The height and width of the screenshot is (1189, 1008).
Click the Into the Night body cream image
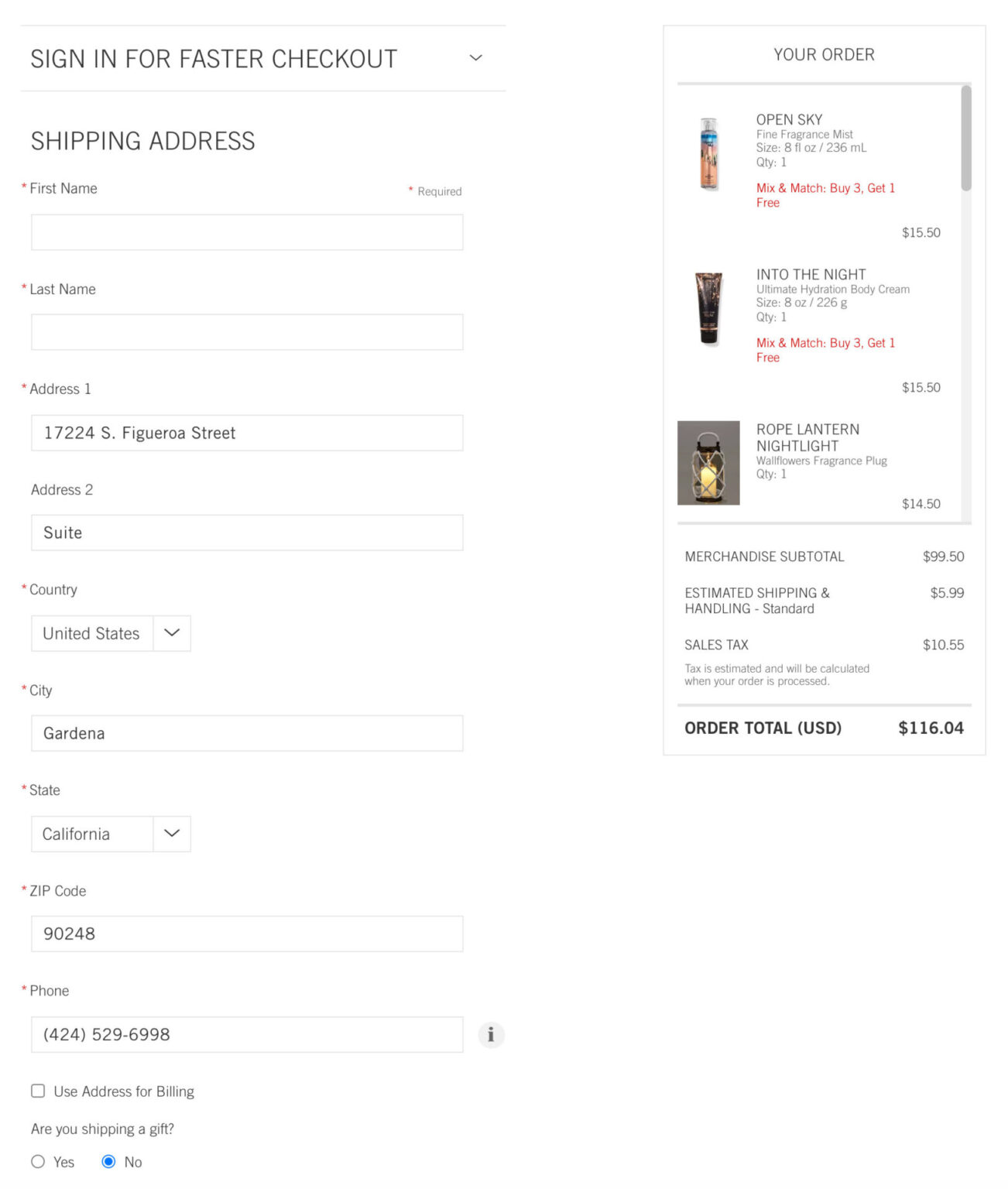(x=708, y=307)
